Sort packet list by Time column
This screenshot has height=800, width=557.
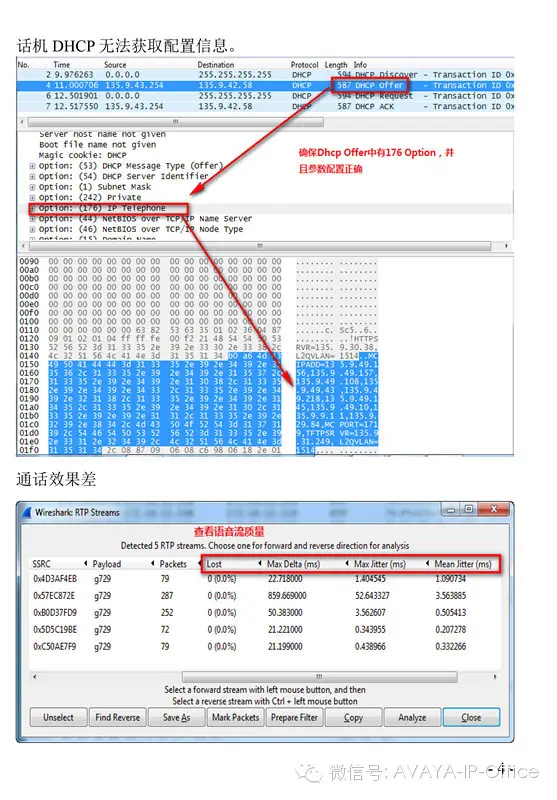coord(62,65)
